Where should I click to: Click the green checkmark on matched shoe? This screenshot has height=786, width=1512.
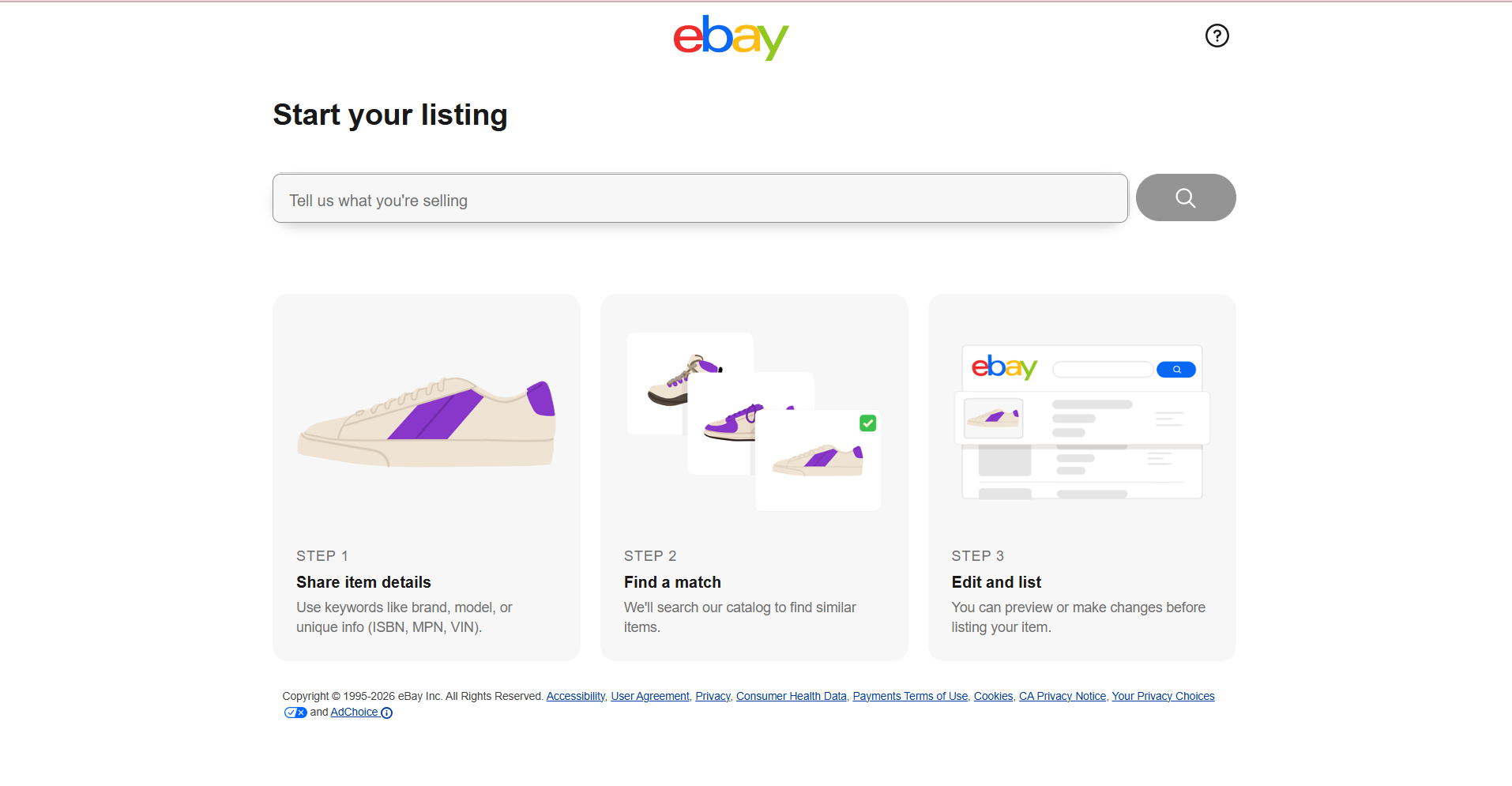point(867,423)
